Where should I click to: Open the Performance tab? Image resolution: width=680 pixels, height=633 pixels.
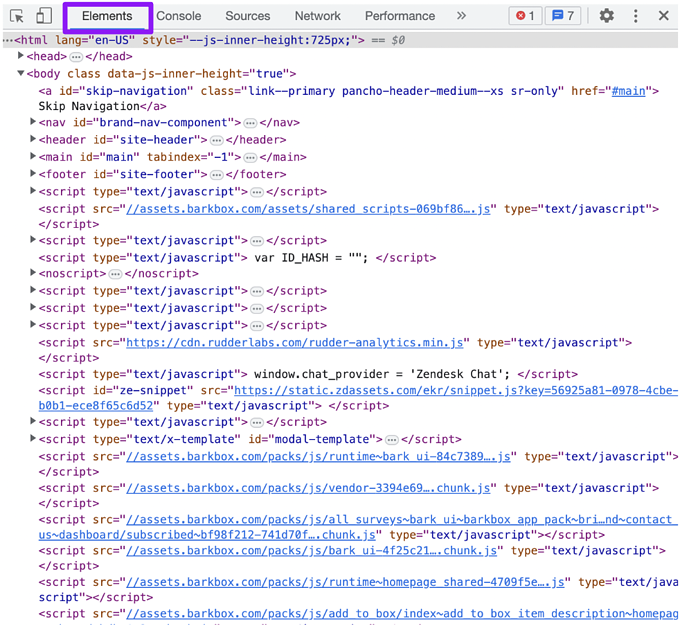click(400, 16)
